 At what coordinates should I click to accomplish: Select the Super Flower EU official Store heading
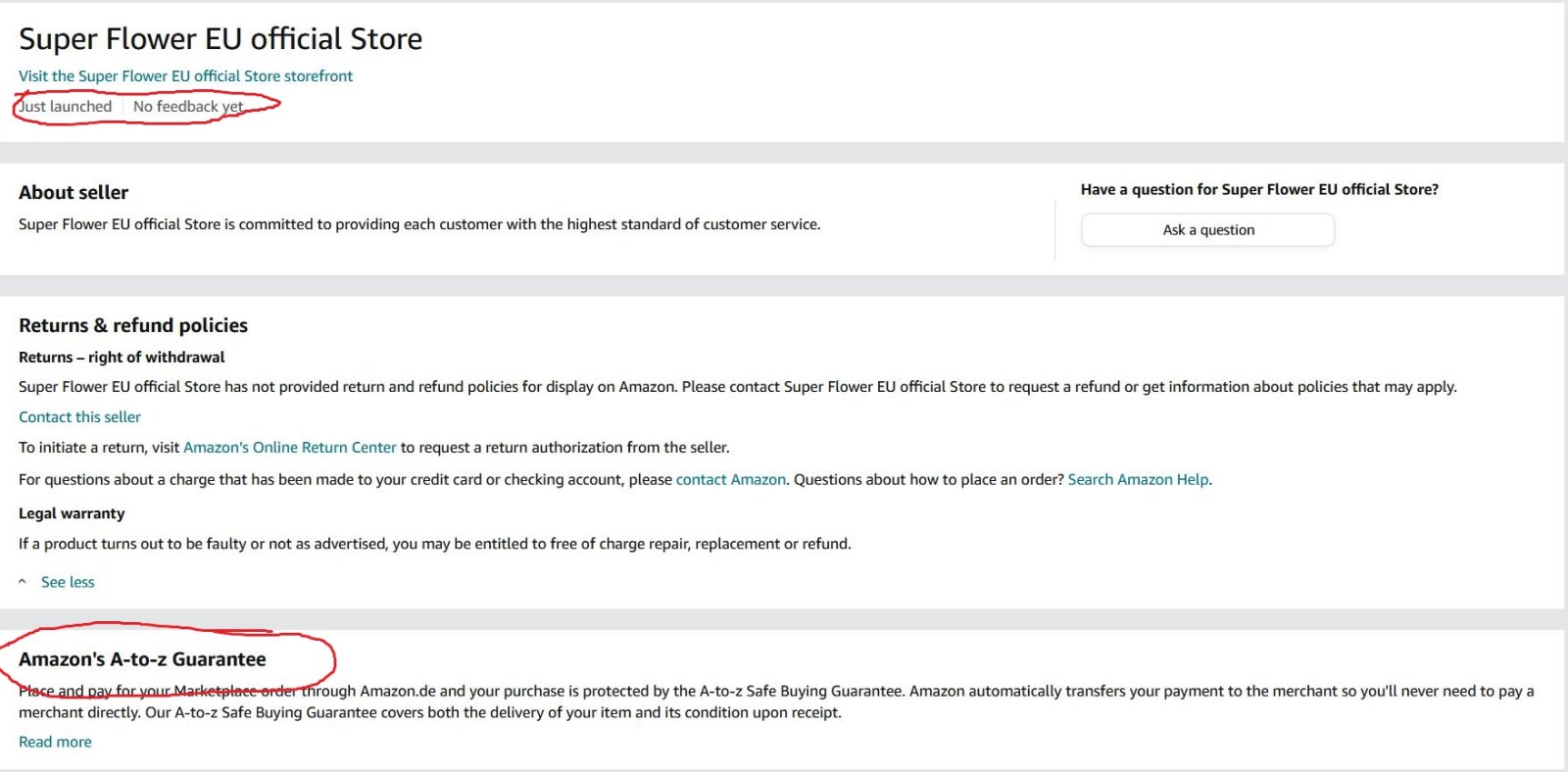[220, 38]
